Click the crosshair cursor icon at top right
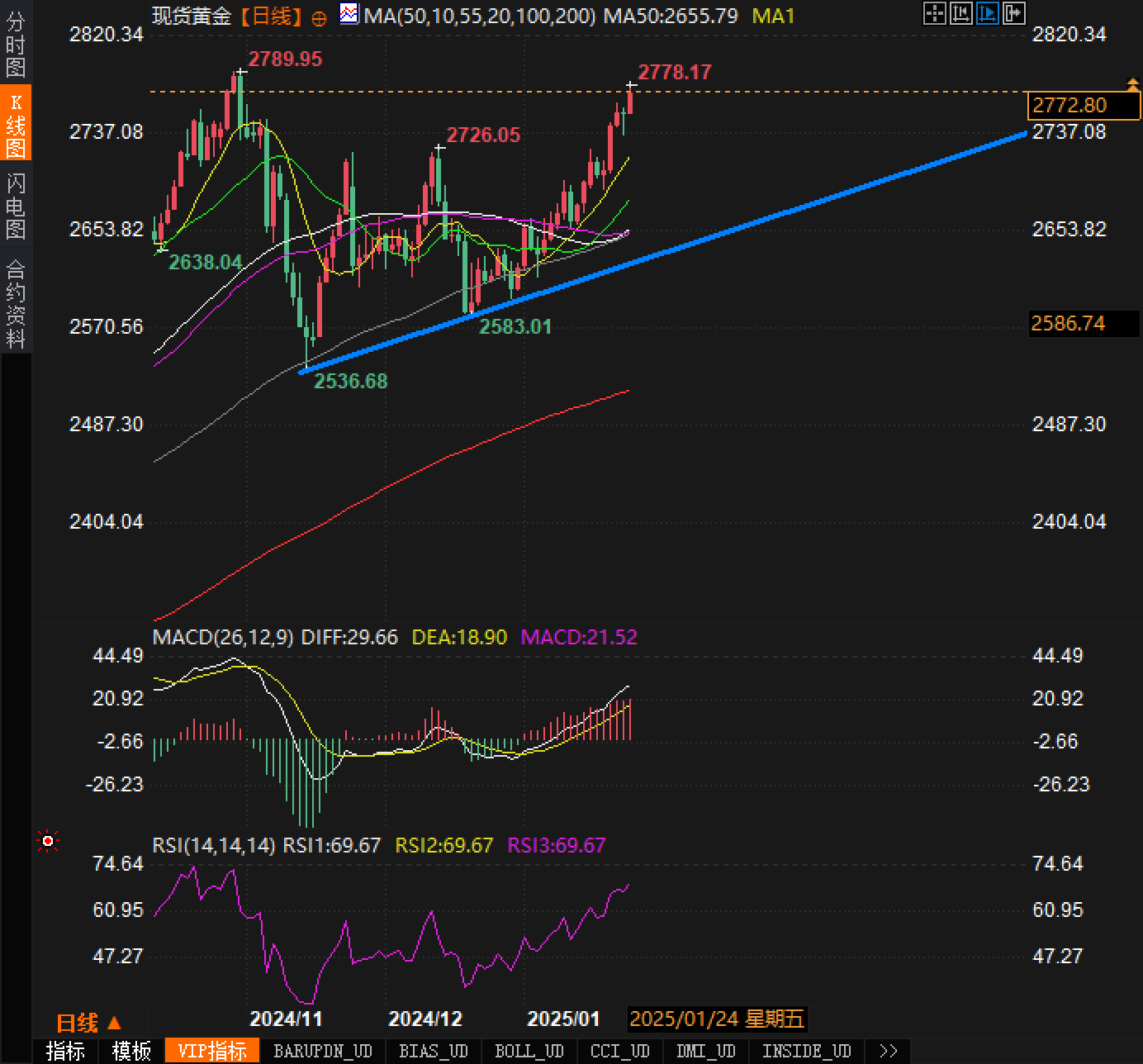Viewport: 1143px width, 1064px height. point(934,13)
